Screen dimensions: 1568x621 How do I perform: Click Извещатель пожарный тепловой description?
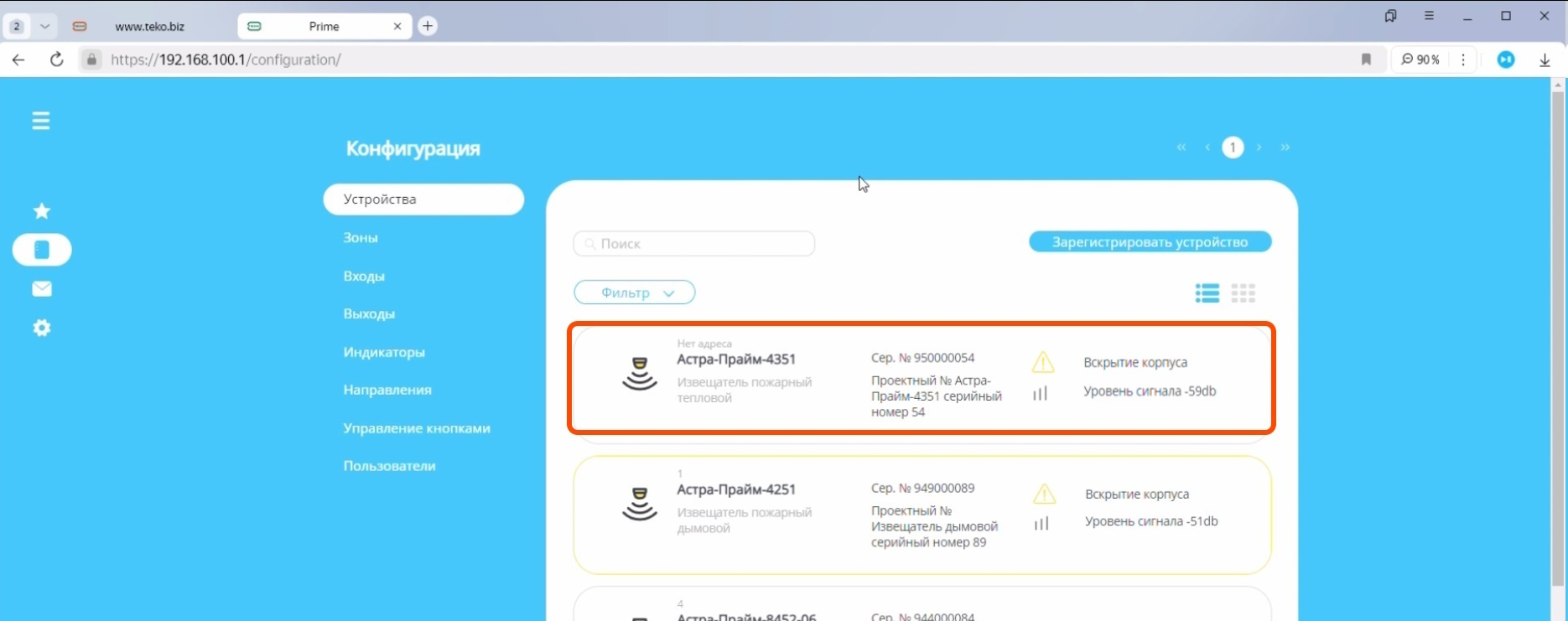745,390
